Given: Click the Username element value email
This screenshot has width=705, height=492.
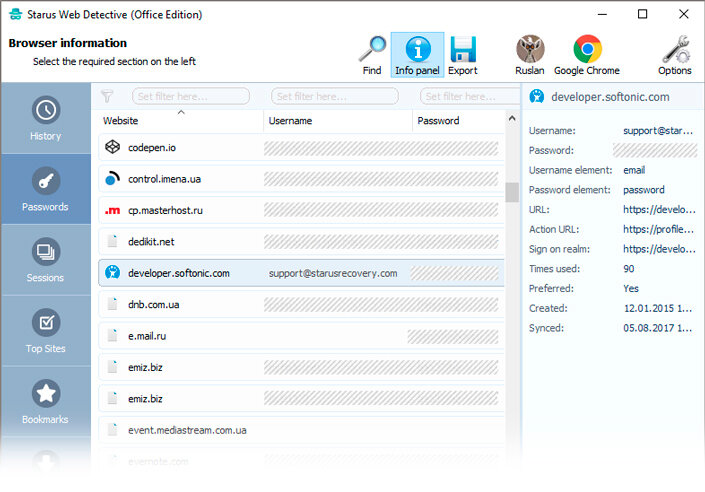Looking at the screenshot, I should point(634,170).
